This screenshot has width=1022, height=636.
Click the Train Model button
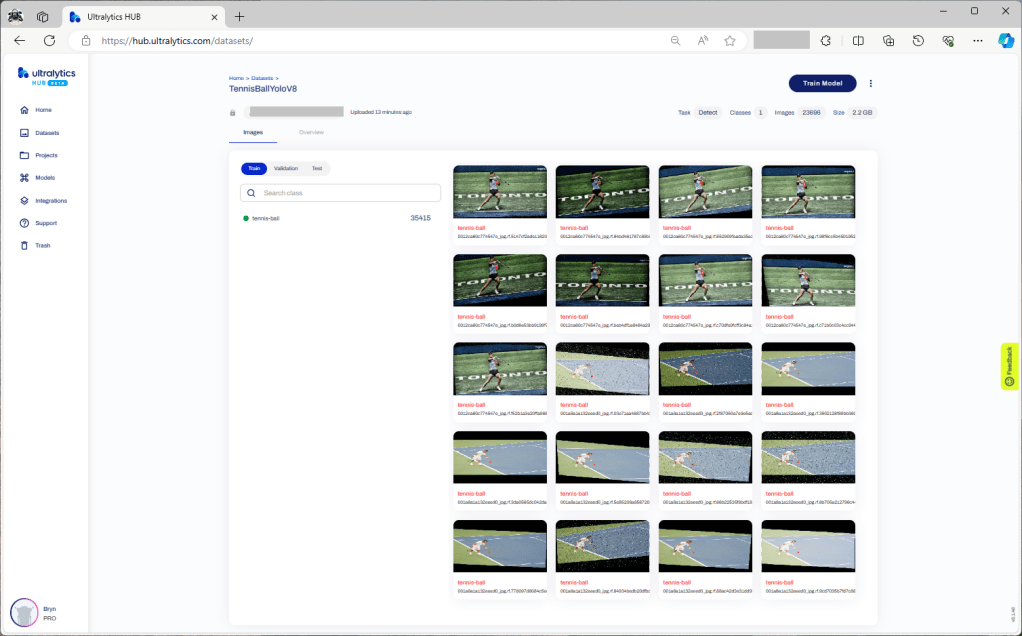822,83
